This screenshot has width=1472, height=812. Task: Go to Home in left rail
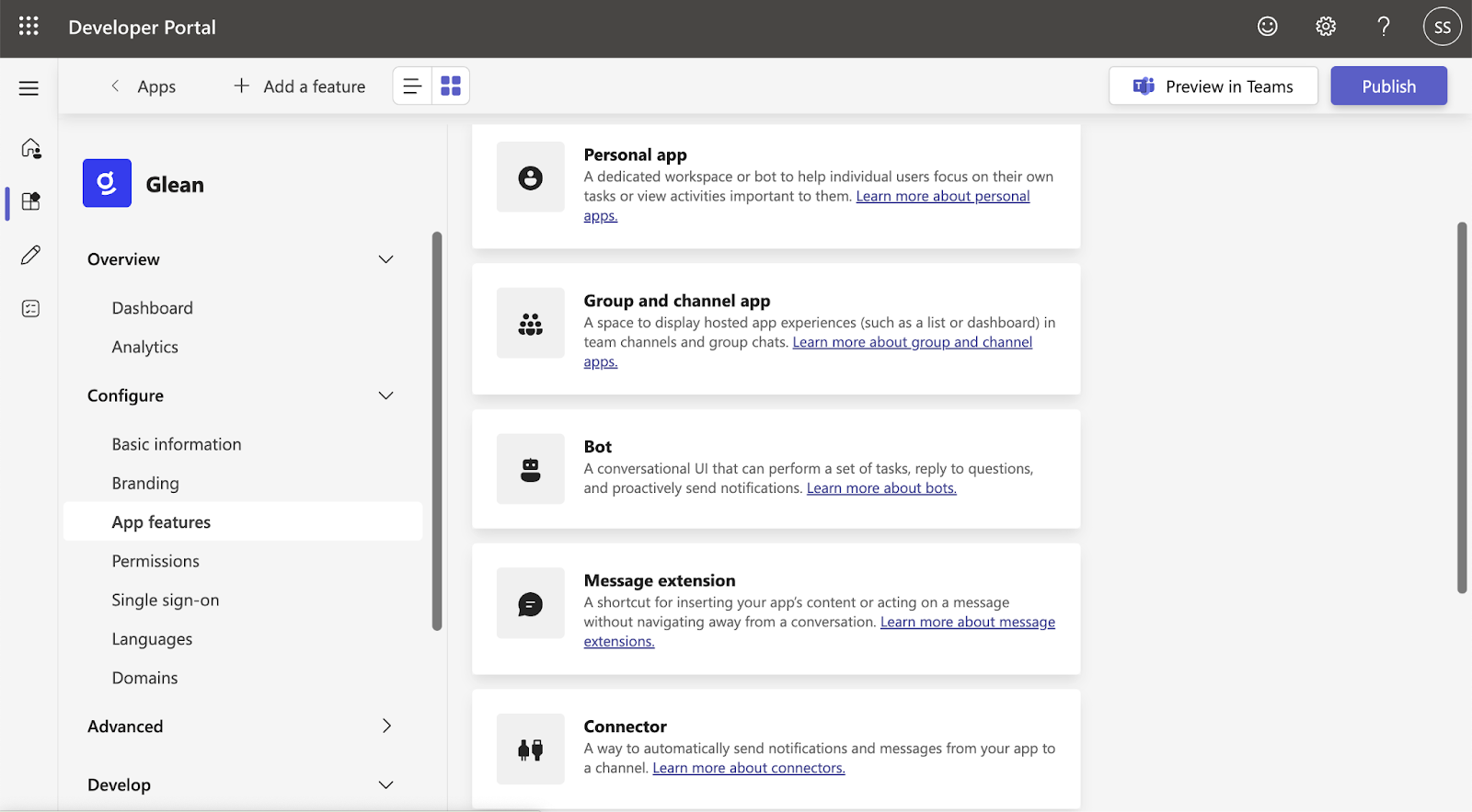point(30,148)
